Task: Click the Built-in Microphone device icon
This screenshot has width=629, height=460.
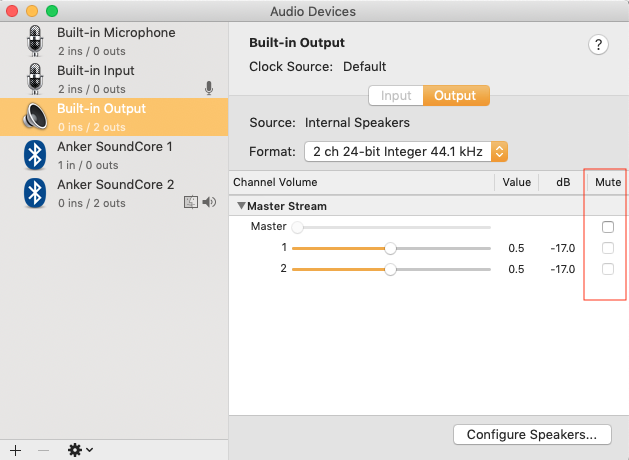Action: pos(37,40)
